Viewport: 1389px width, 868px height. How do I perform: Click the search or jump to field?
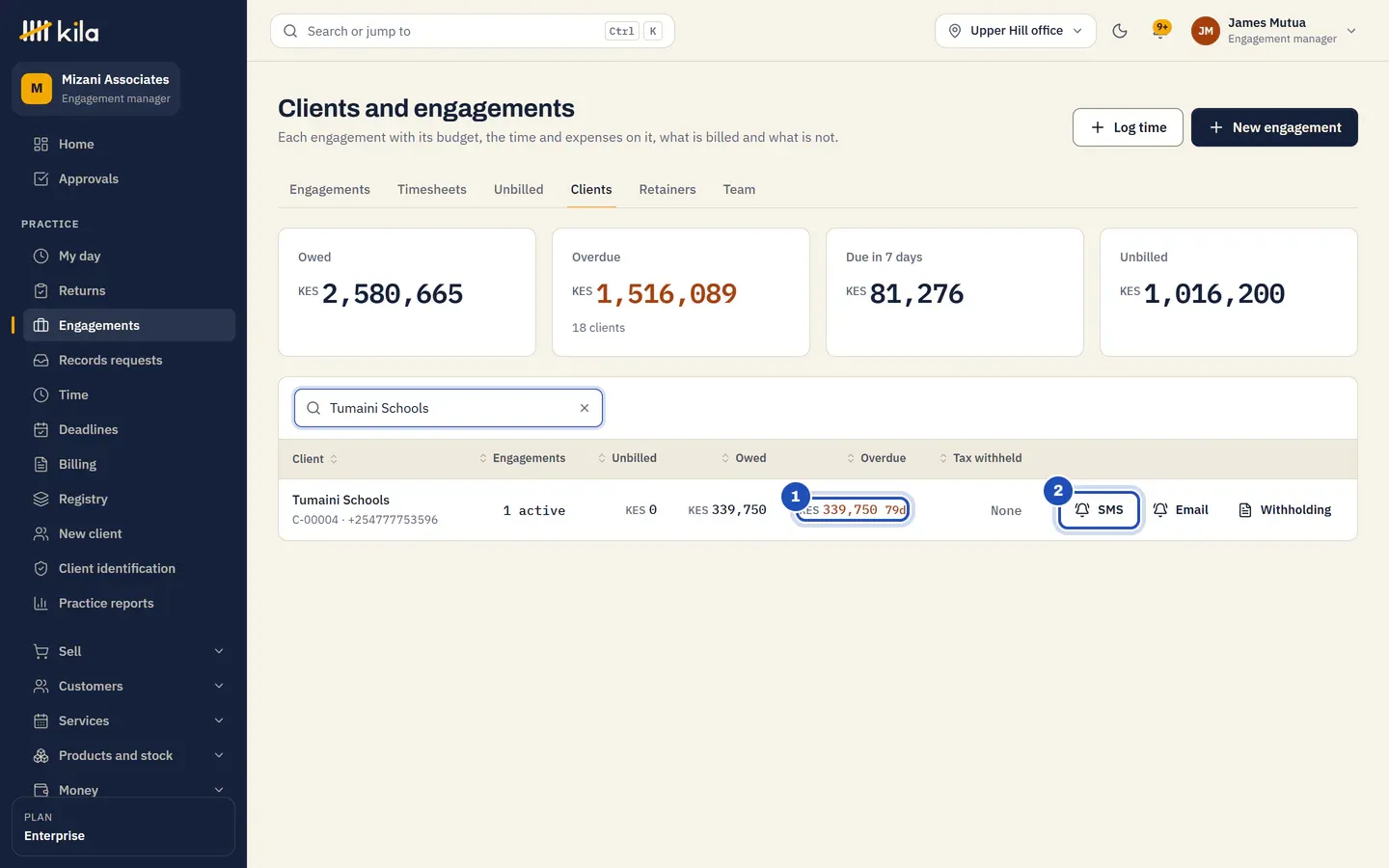(x=473, y=31)
